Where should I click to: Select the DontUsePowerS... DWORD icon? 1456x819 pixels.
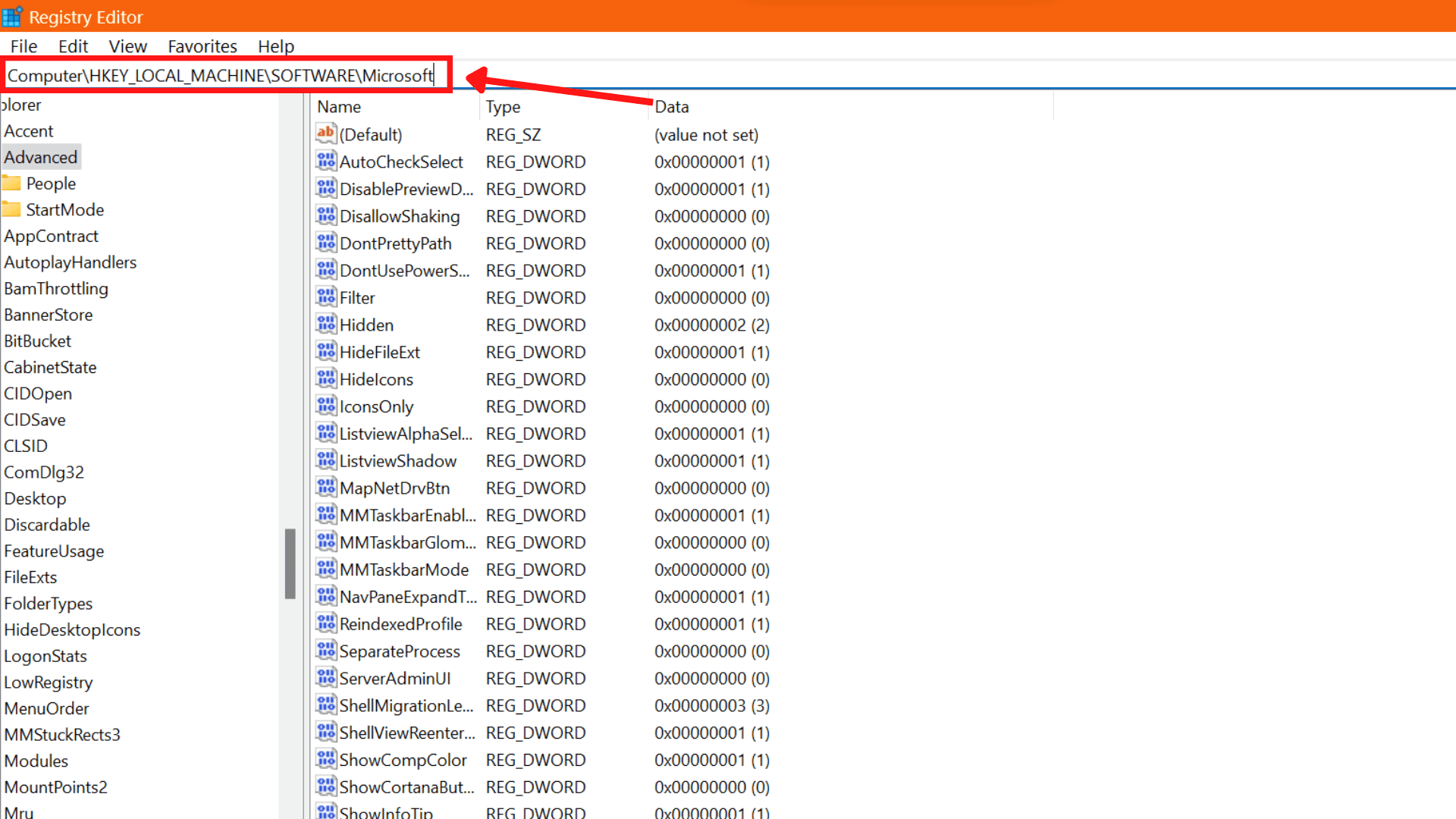point(326,270)
